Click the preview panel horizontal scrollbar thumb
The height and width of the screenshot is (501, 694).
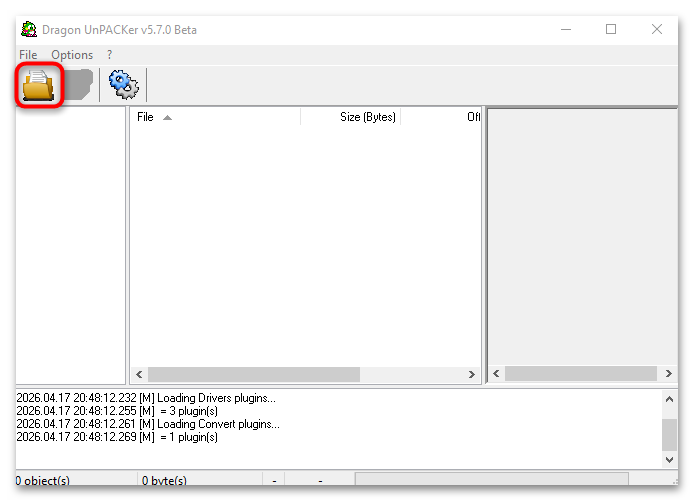pyautogui.click(x=581, y=374)
